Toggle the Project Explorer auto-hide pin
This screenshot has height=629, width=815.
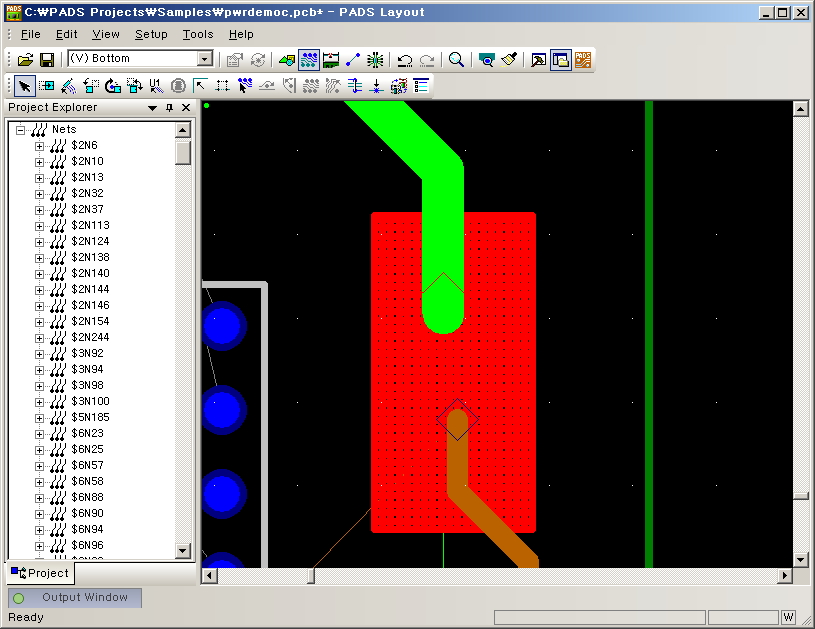pos(169,108)
